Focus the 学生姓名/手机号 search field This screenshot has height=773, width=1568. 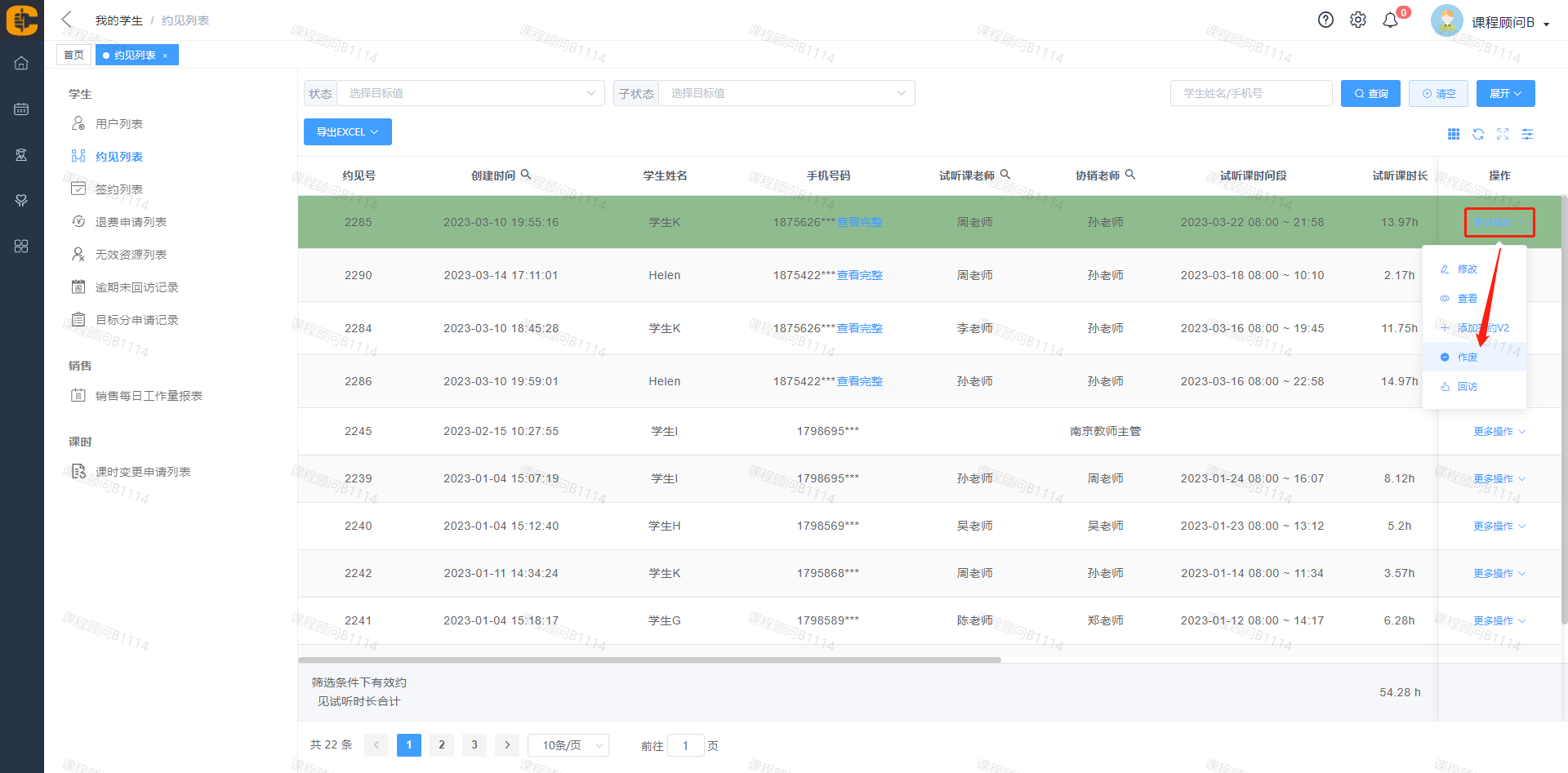coord(1250,93)
